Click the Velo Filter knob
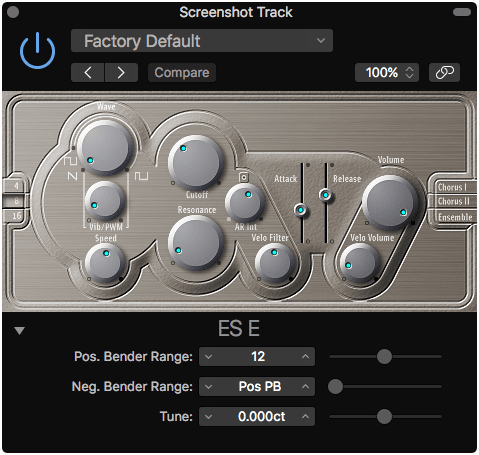The height and width of the screenshot is (455, 479). click(x=275, y=263)
